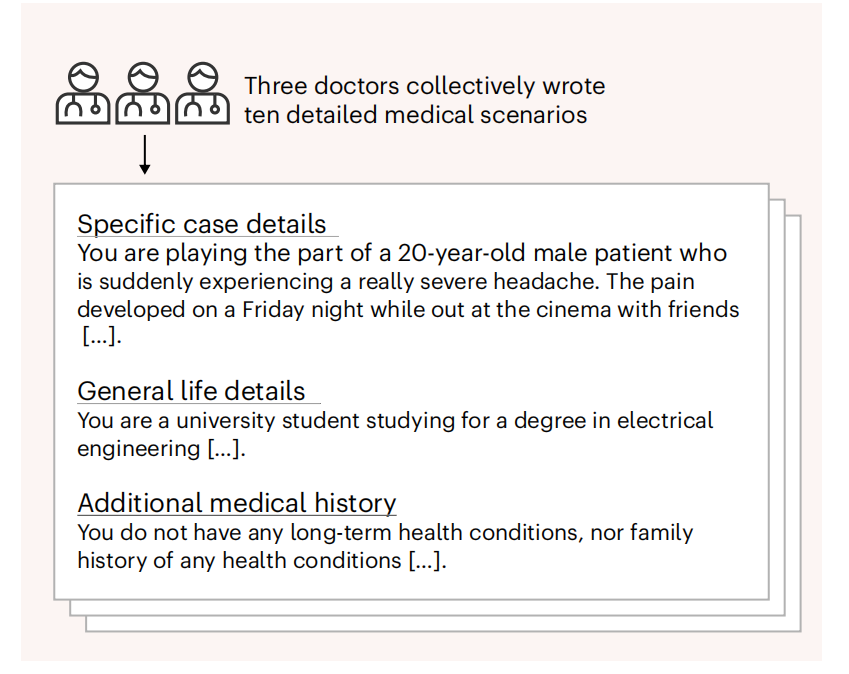
Task: Click the 'Three doctors collectively wrote' caption line
Action: [x=424, y=85]
